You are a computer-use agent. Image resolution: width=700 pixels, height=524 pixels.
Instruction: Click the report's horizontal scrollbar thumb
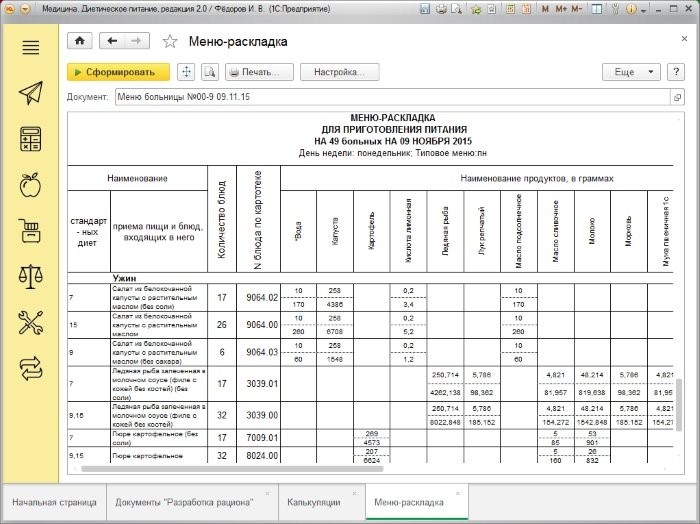pos(232,469)
